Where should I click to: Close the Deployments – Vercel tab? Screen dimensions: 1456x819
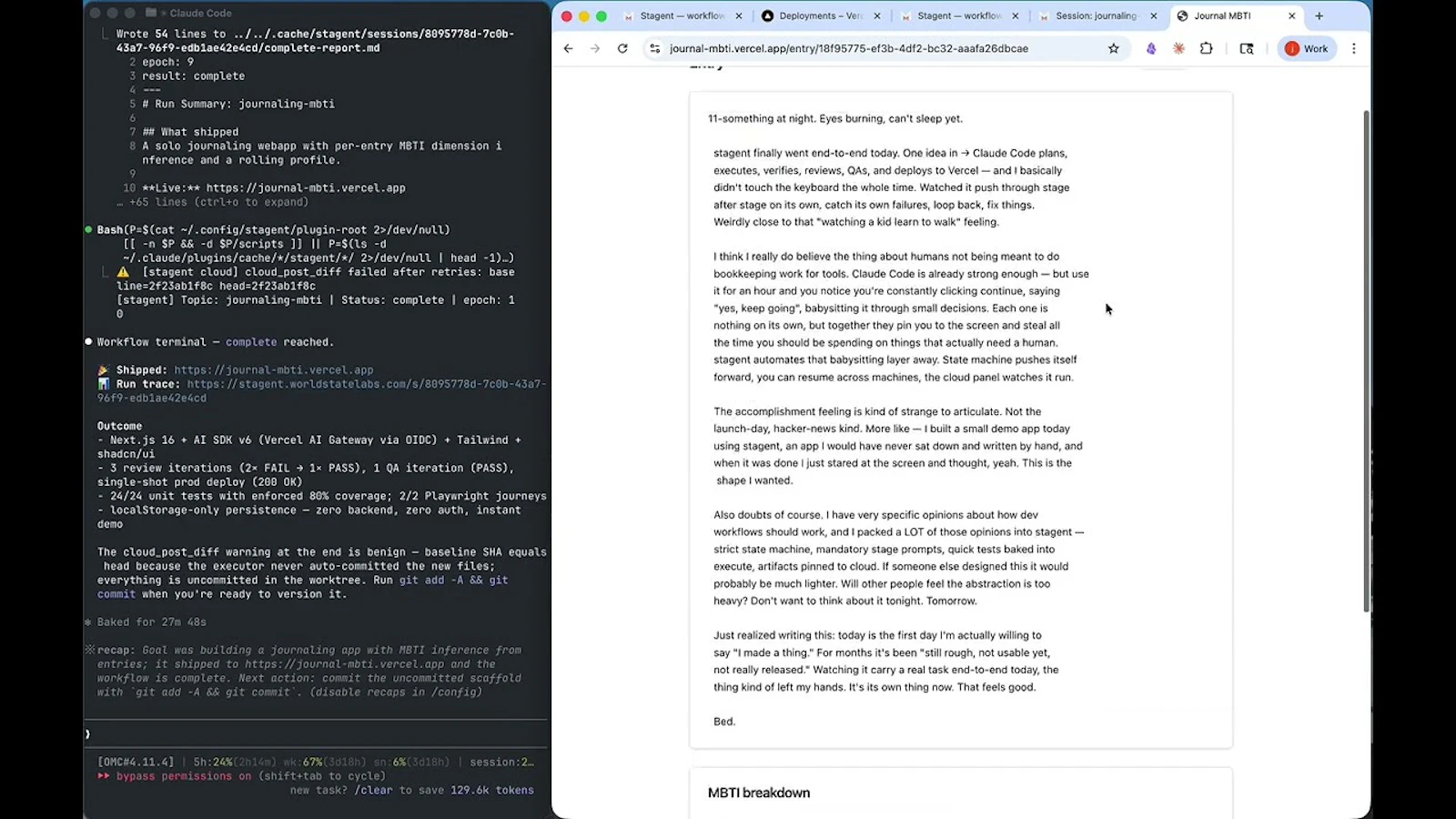877,15
